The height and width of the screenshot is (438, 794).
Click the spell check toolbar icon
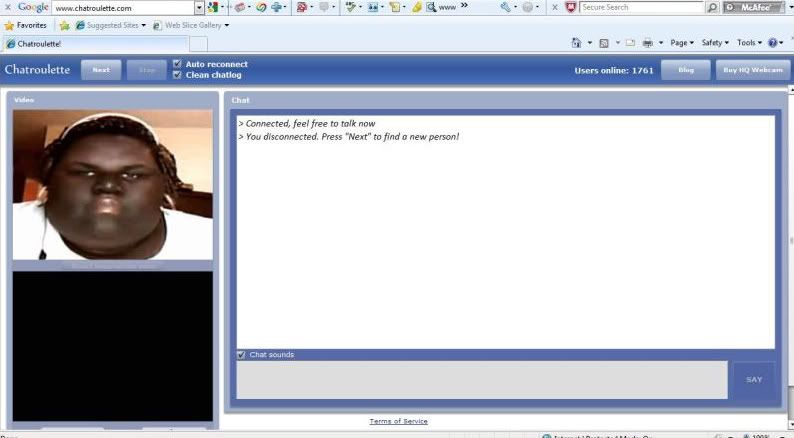pos(350,7)
